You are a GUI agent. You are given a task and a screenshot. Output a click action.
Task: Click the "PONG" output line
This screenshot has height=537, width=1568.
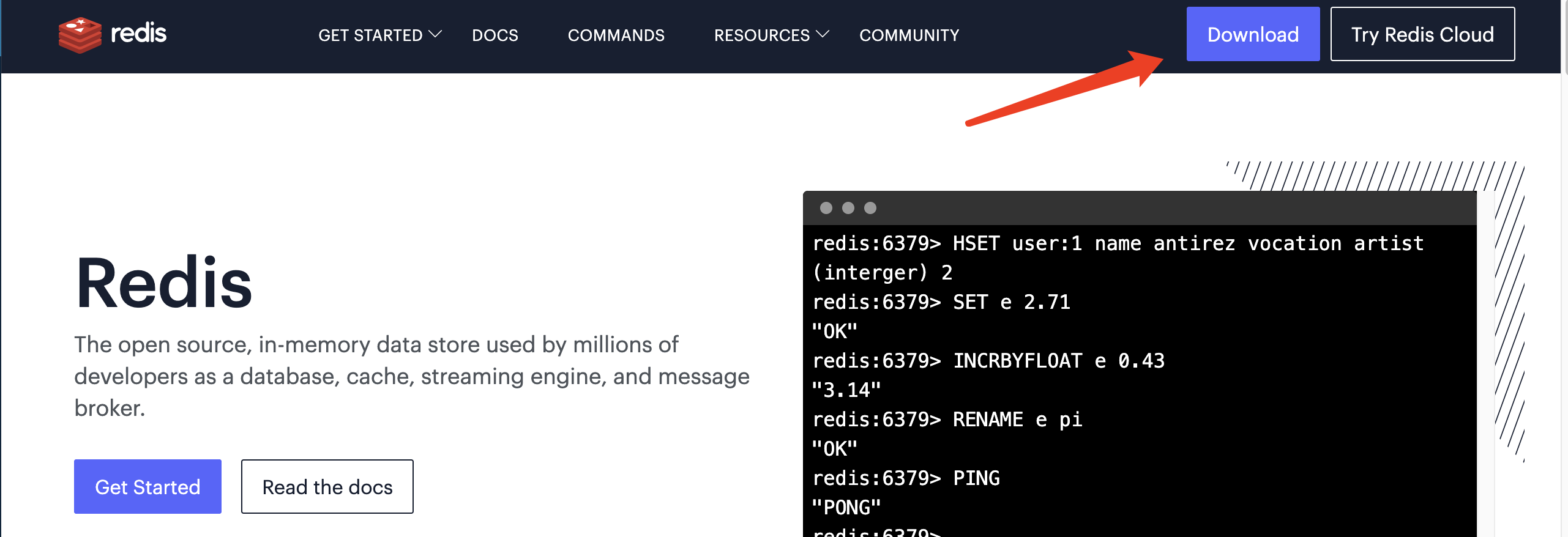846,508
